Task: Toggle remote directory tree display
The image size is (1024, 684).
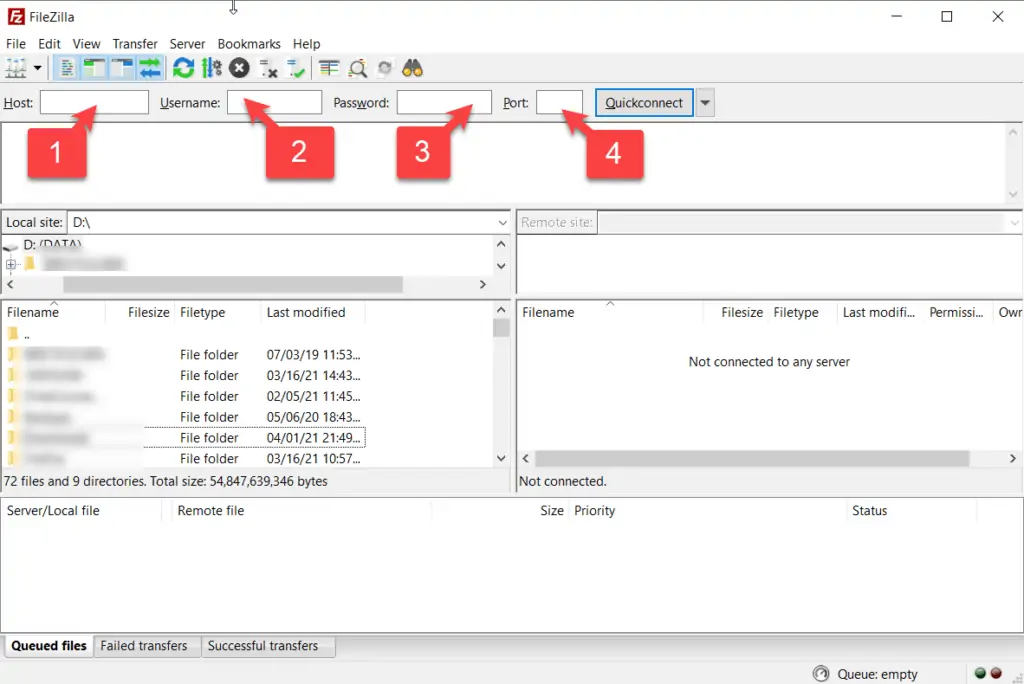Action: click(x=121, y=68)
